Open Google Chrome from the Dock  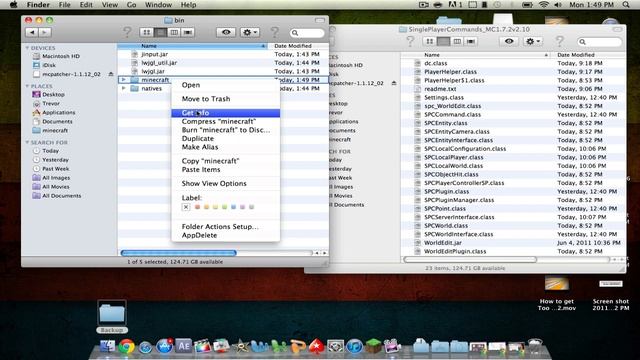coord(127,346)
